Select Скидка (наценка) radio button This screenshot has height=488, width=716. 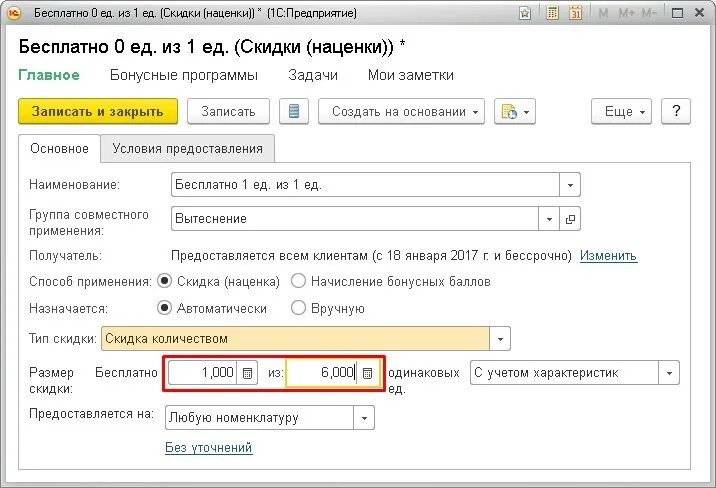(x=164, y=281)
